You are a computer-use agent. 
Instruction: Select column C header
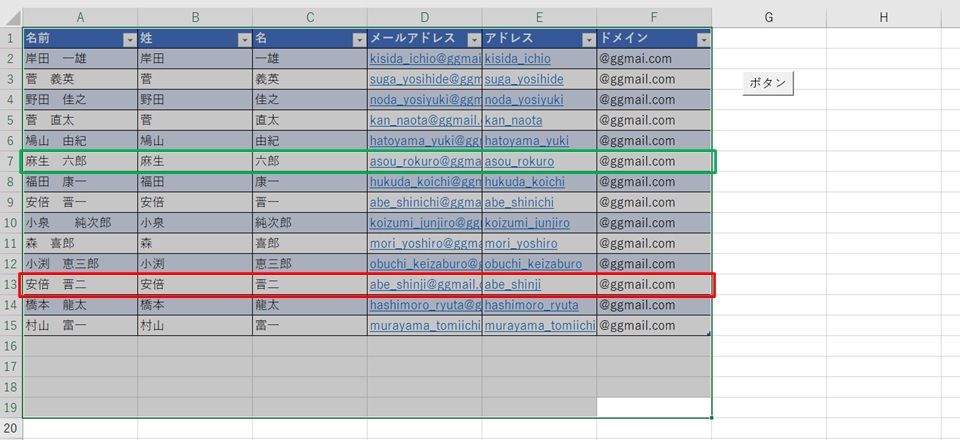[x=310, y=18]
